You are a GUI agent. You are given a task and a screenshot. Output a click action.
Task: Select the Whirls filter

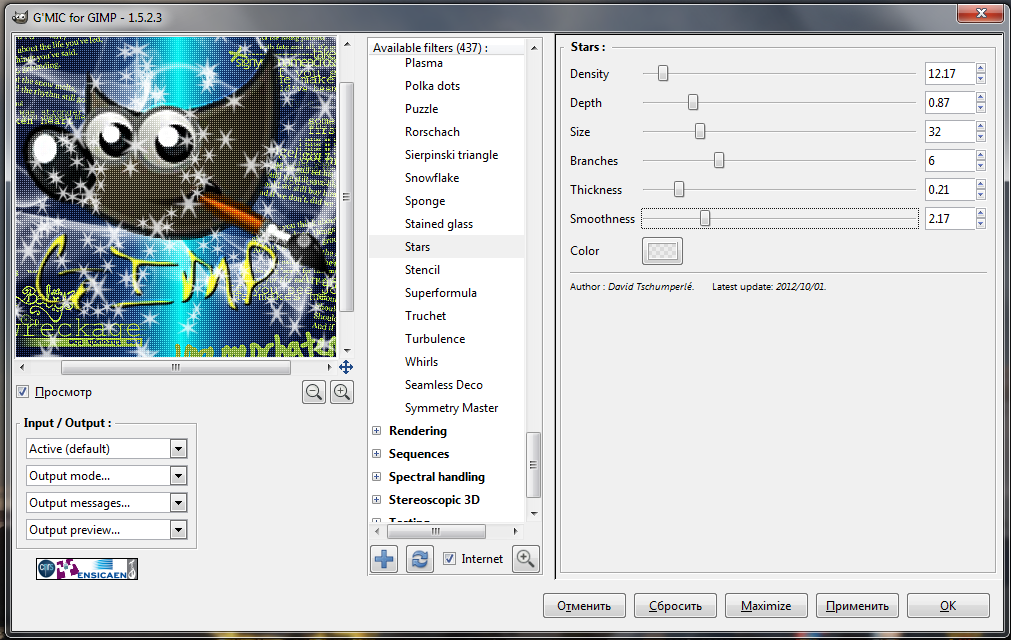click(421, 362)
